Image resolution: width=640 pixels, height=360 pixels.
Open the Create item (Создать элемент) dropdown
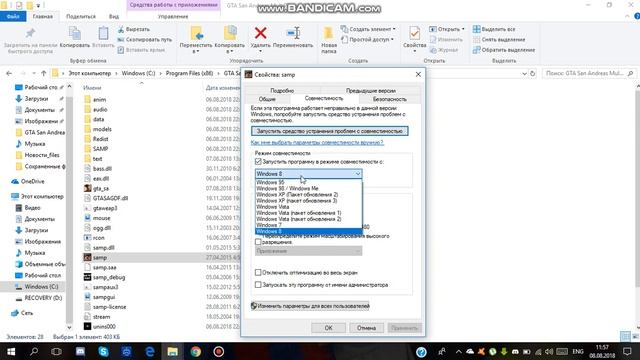click(x=369, y=29)
